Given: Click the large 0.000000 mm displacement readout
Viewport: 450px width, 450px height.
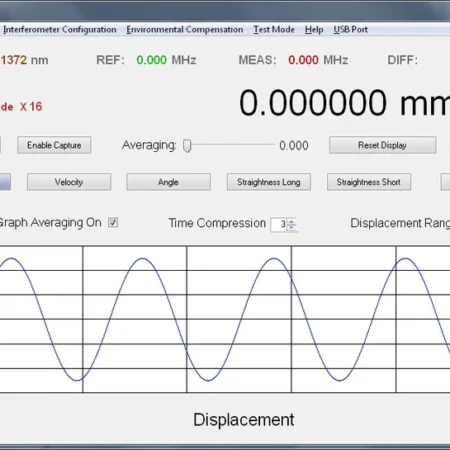Looking at the screenshot, I should (344, 103).
